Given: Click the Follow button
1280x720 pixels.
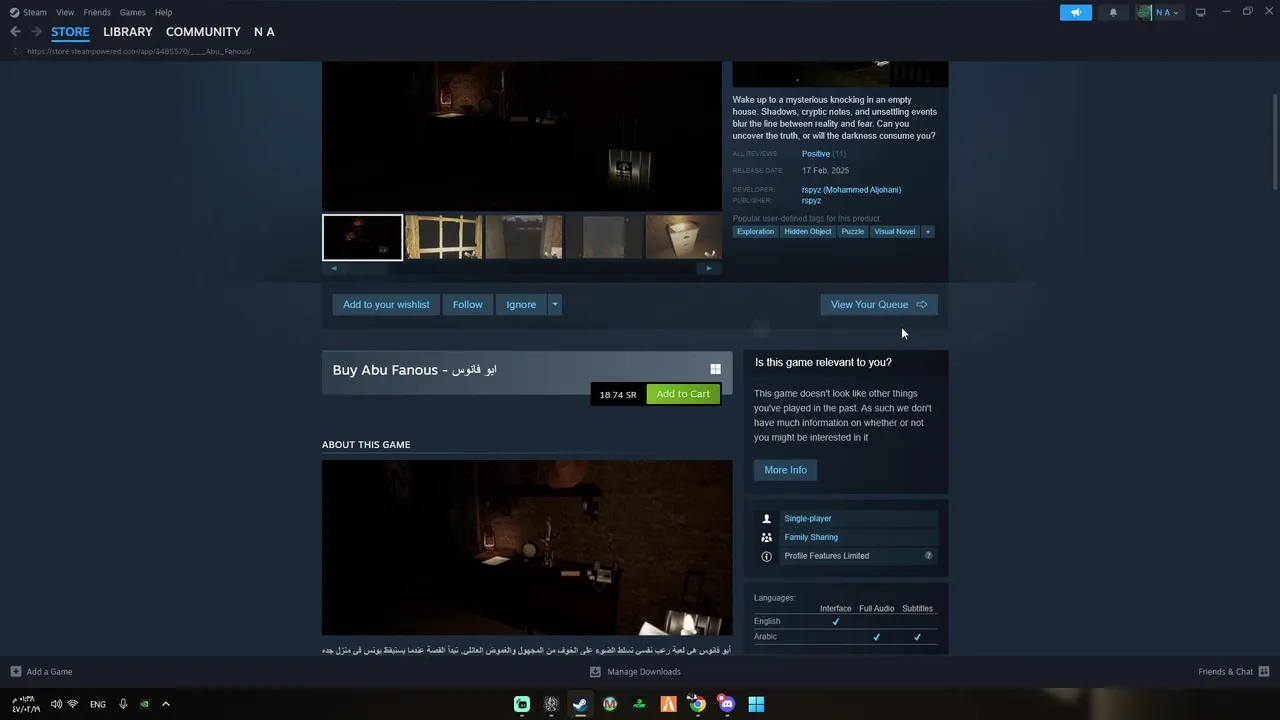Looking at the screenshot, I should click(x=467, y=304).
